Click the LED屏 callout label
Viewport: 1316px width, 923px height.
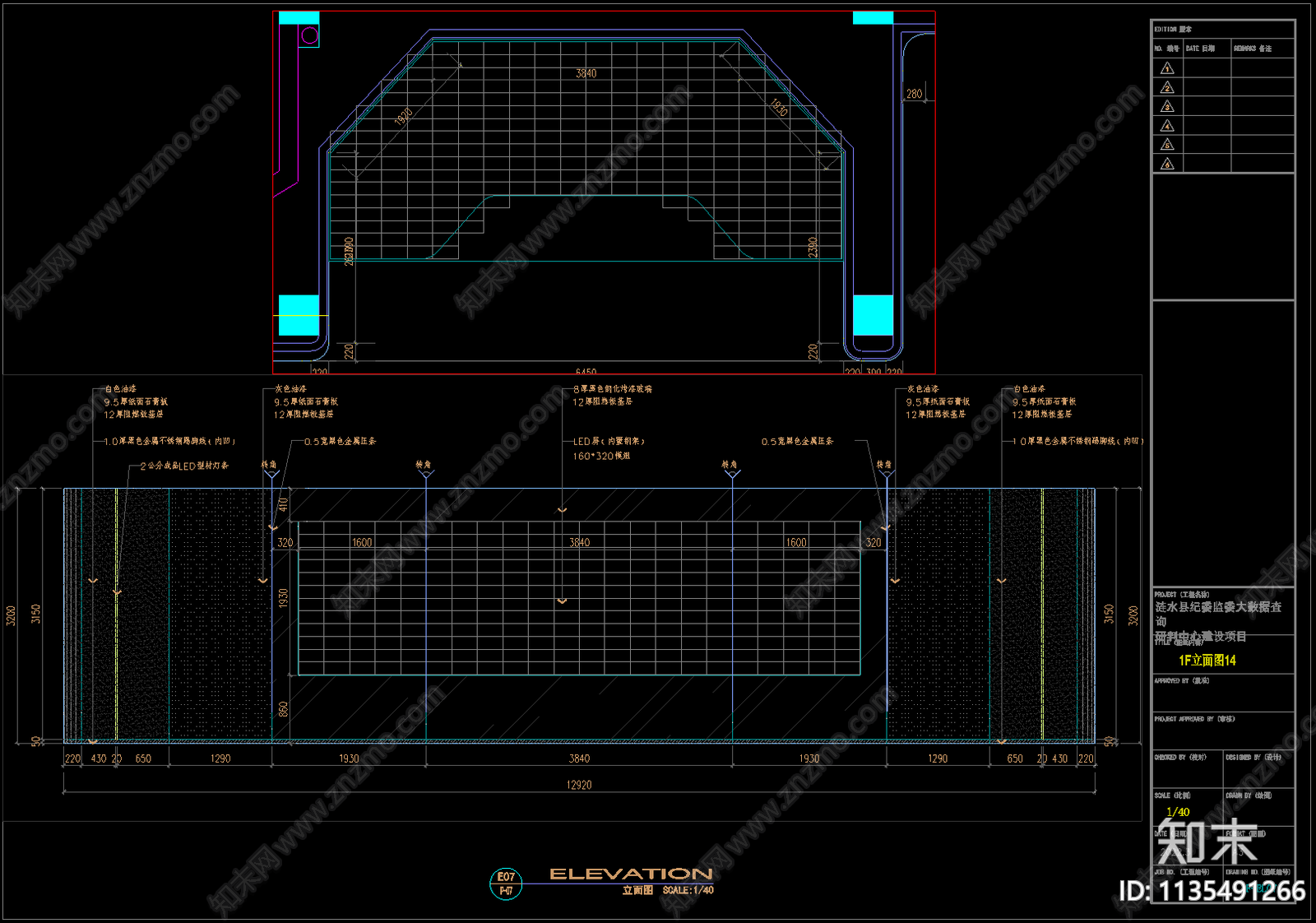(x=609, y=441)
